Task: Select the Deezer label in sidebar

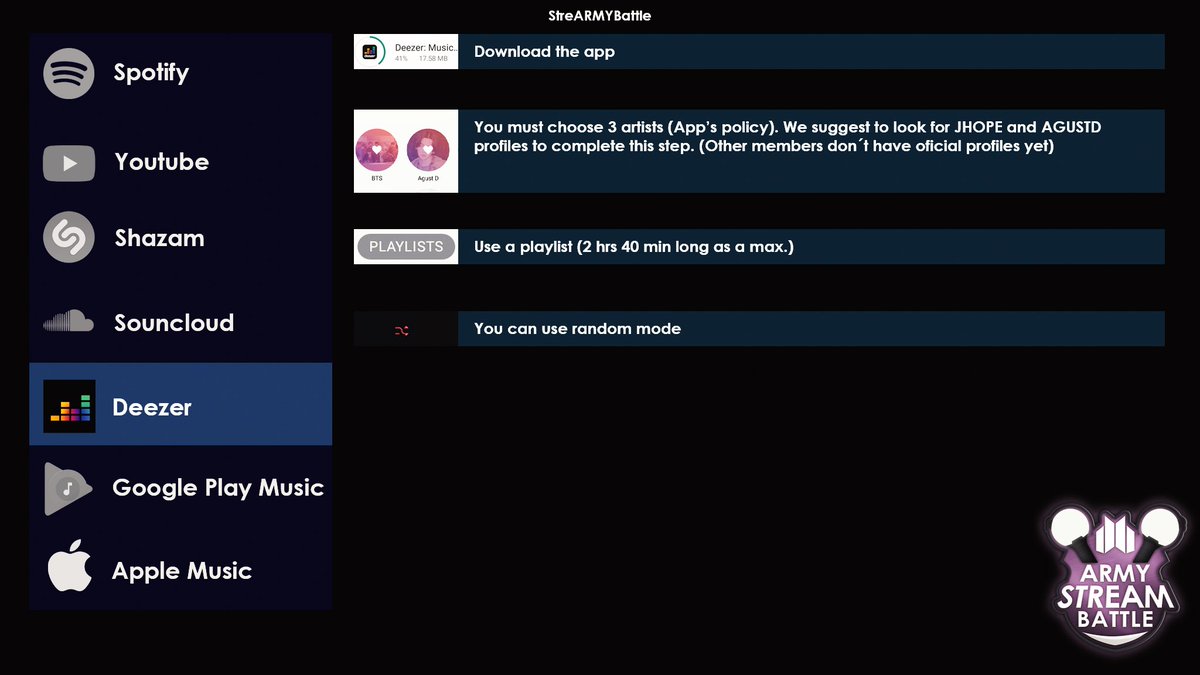Action: point(152,407)
